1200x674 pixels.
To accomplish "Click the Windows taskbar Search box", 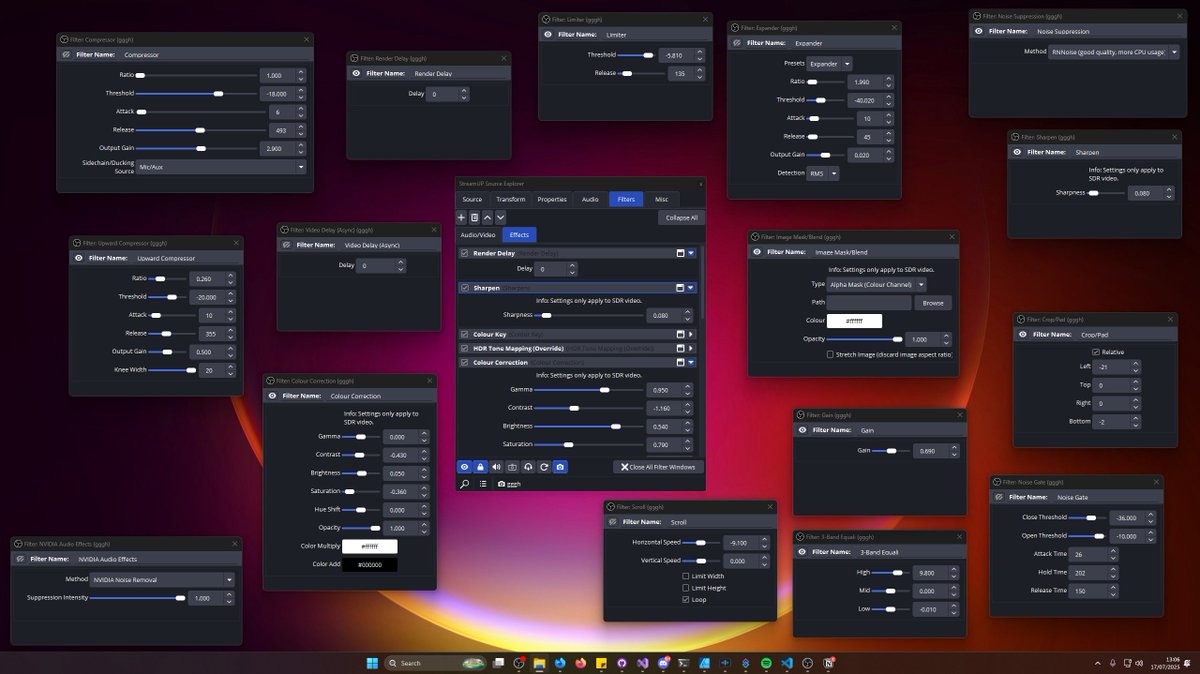I will tap(436, 663).
